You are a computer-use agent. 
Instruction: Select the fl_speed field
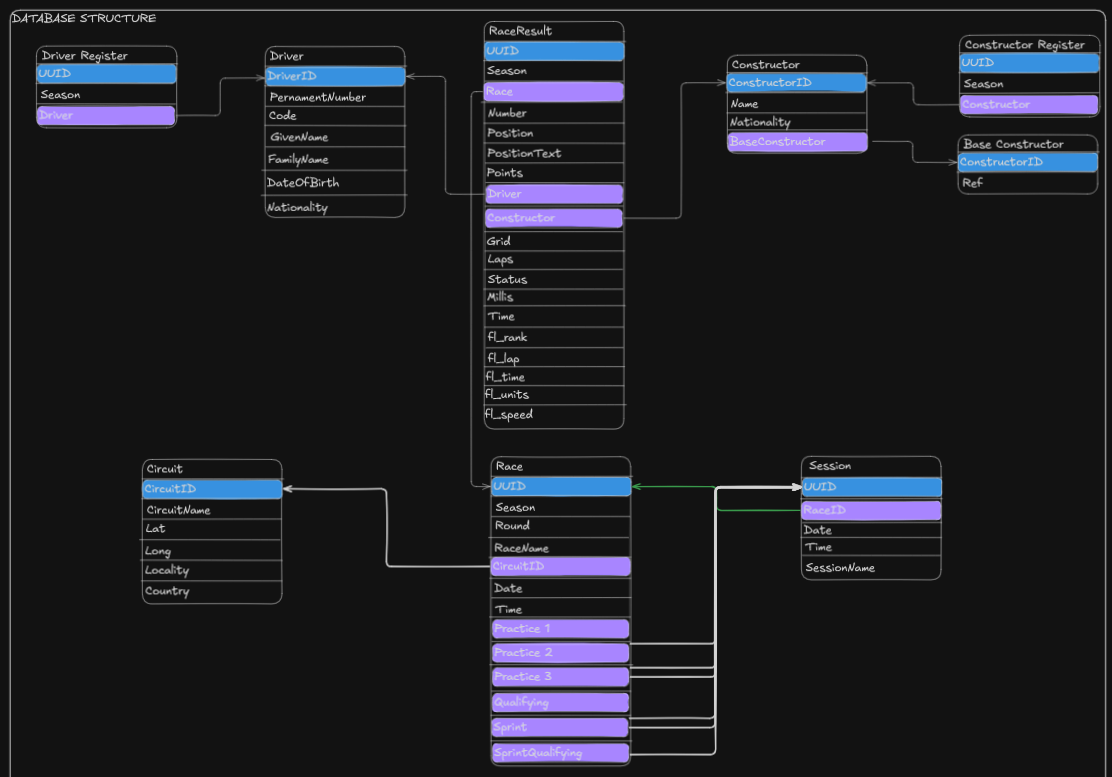554,415
